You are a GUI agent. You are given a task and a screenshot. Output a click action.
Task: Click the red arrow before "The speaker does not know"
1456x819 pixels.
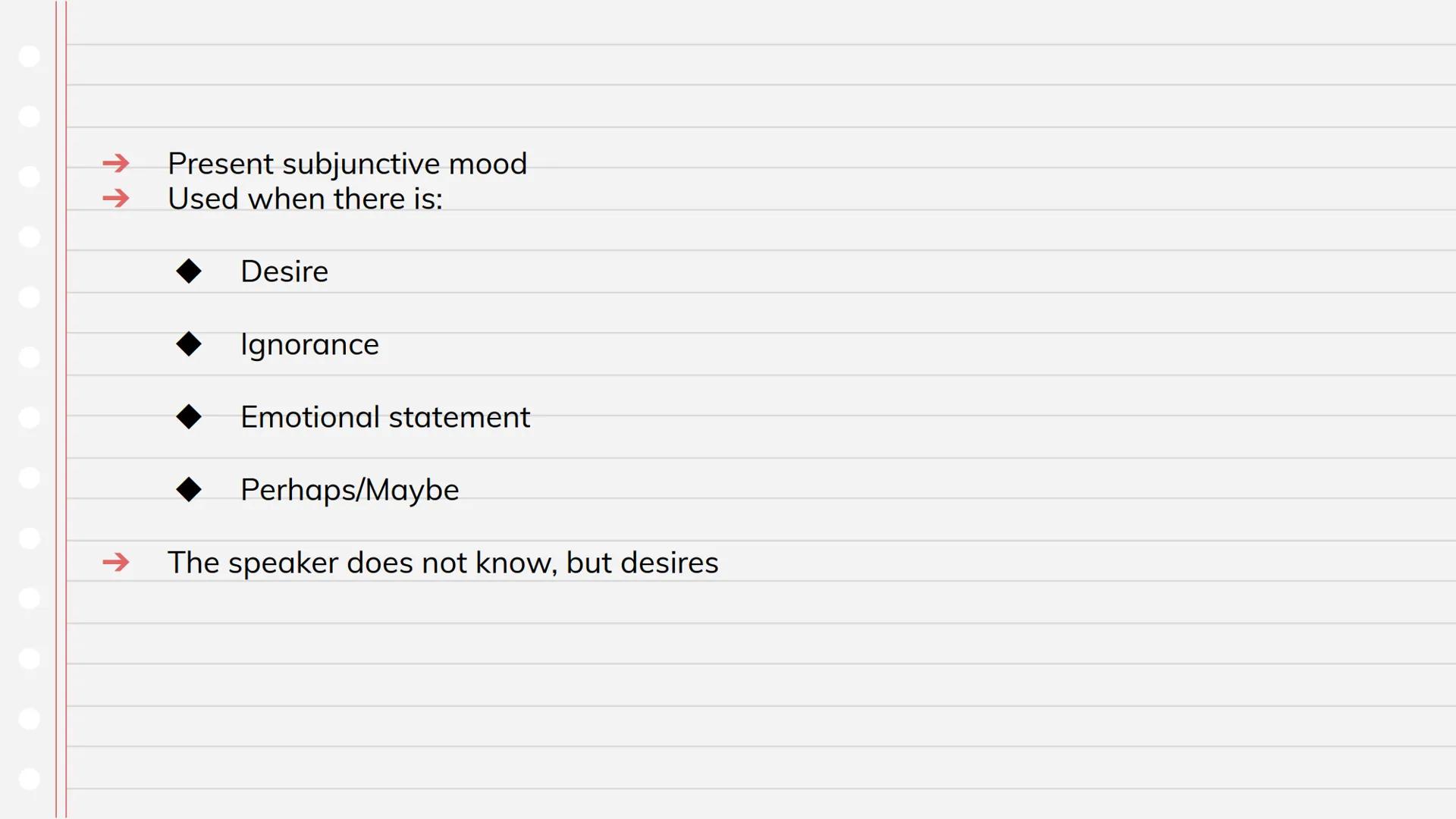coord(116,563)
